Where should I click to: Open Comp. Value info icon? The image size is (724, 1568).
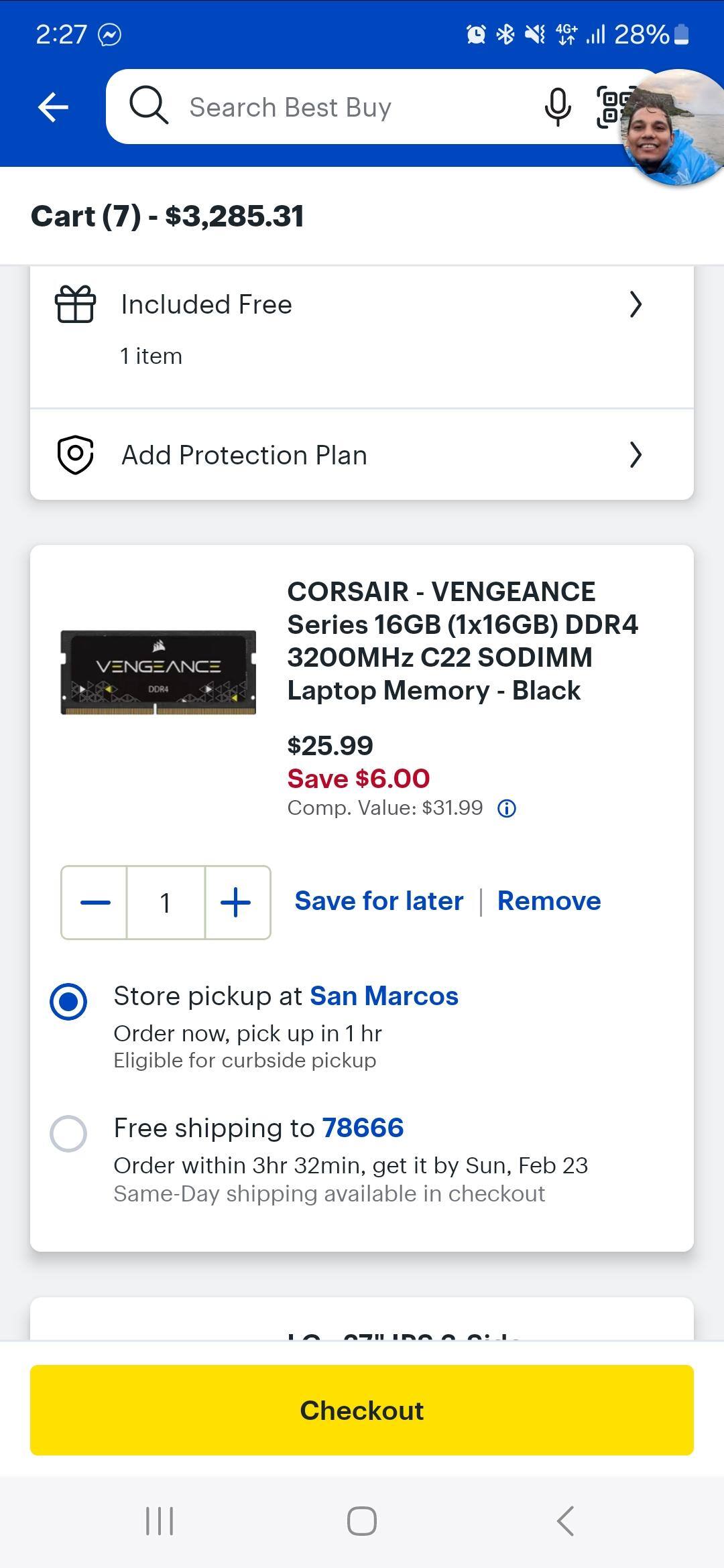pyautogui.click(x=507, y=809)
